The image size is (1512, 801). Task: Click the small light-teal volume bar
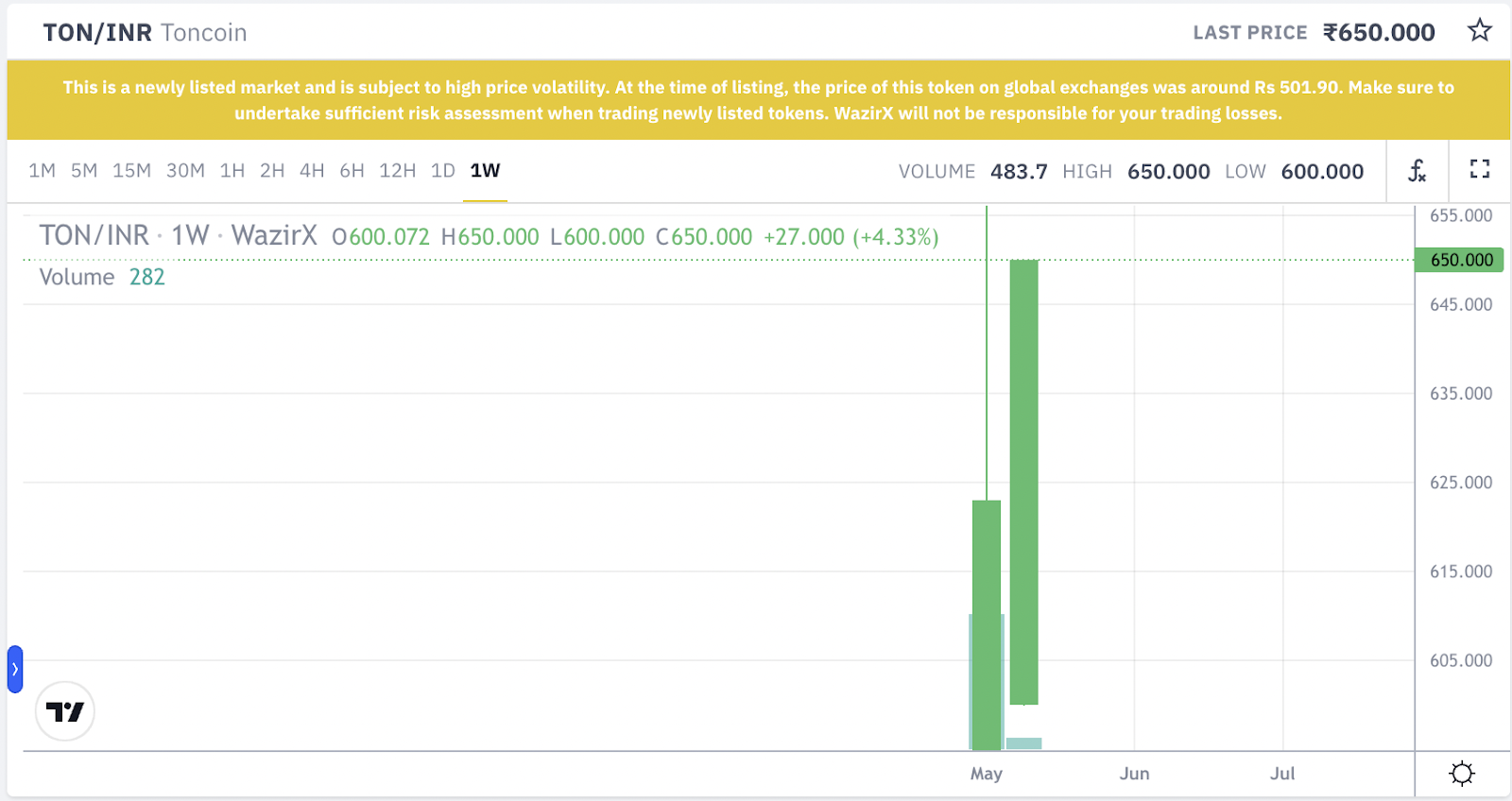click(x=1024, y=743)
